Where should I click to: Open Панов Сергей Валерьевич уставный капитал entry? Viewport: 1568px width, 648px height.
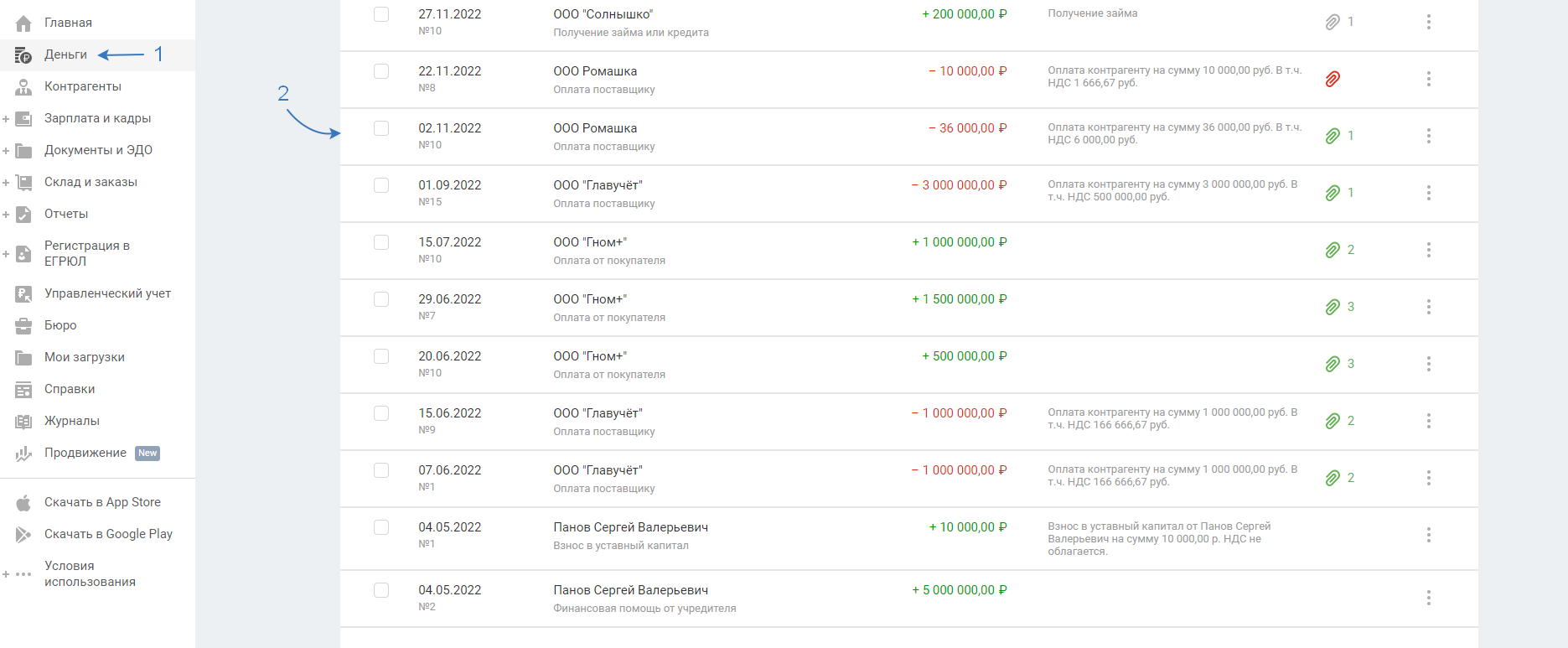630,527
